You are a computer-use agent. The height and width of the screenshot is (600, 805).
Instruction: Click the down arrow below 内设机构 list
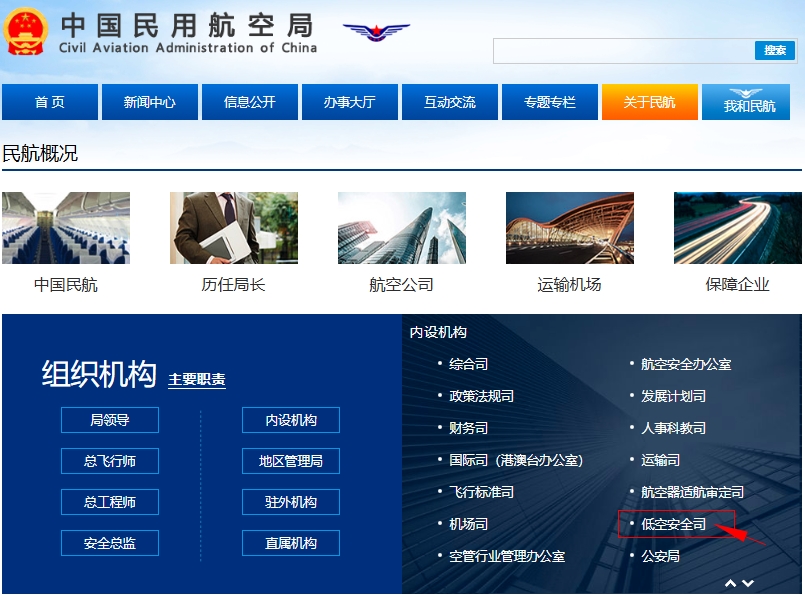coord(748,583)
